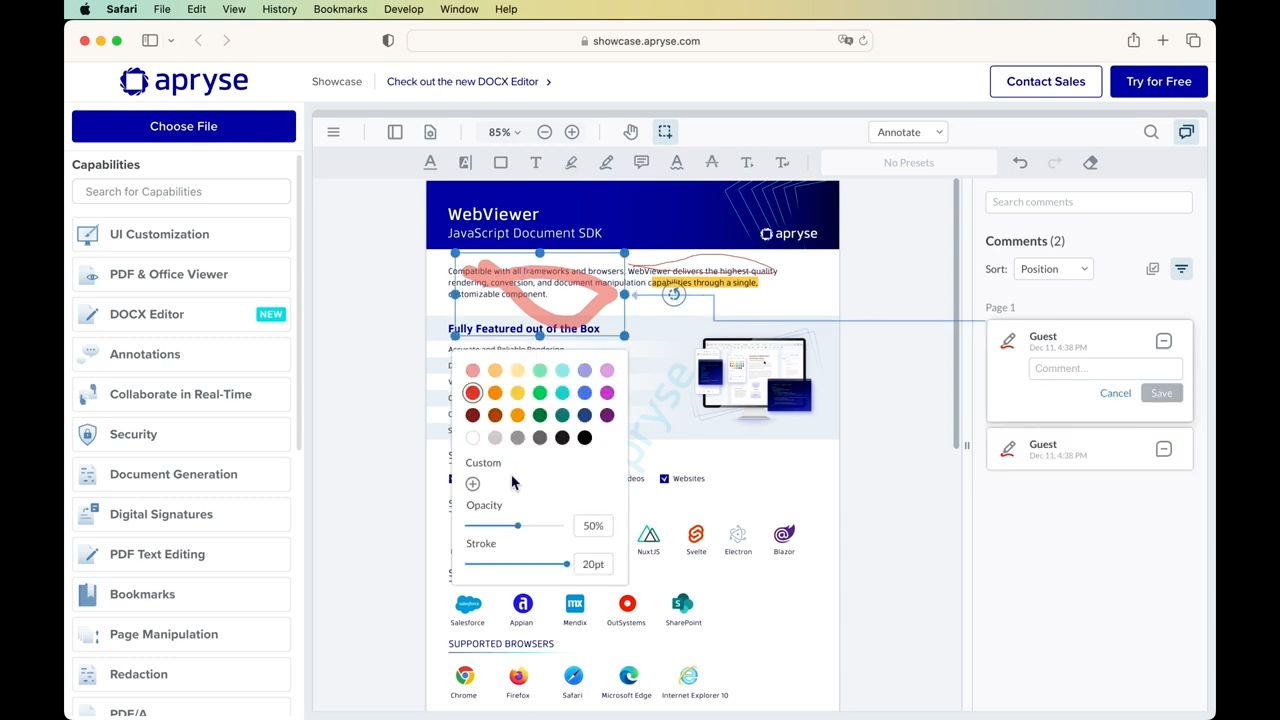The height and width of the screenshot is (720, 1280).
Task: Click the zoom in plus icon
Action: pos(572,132)
